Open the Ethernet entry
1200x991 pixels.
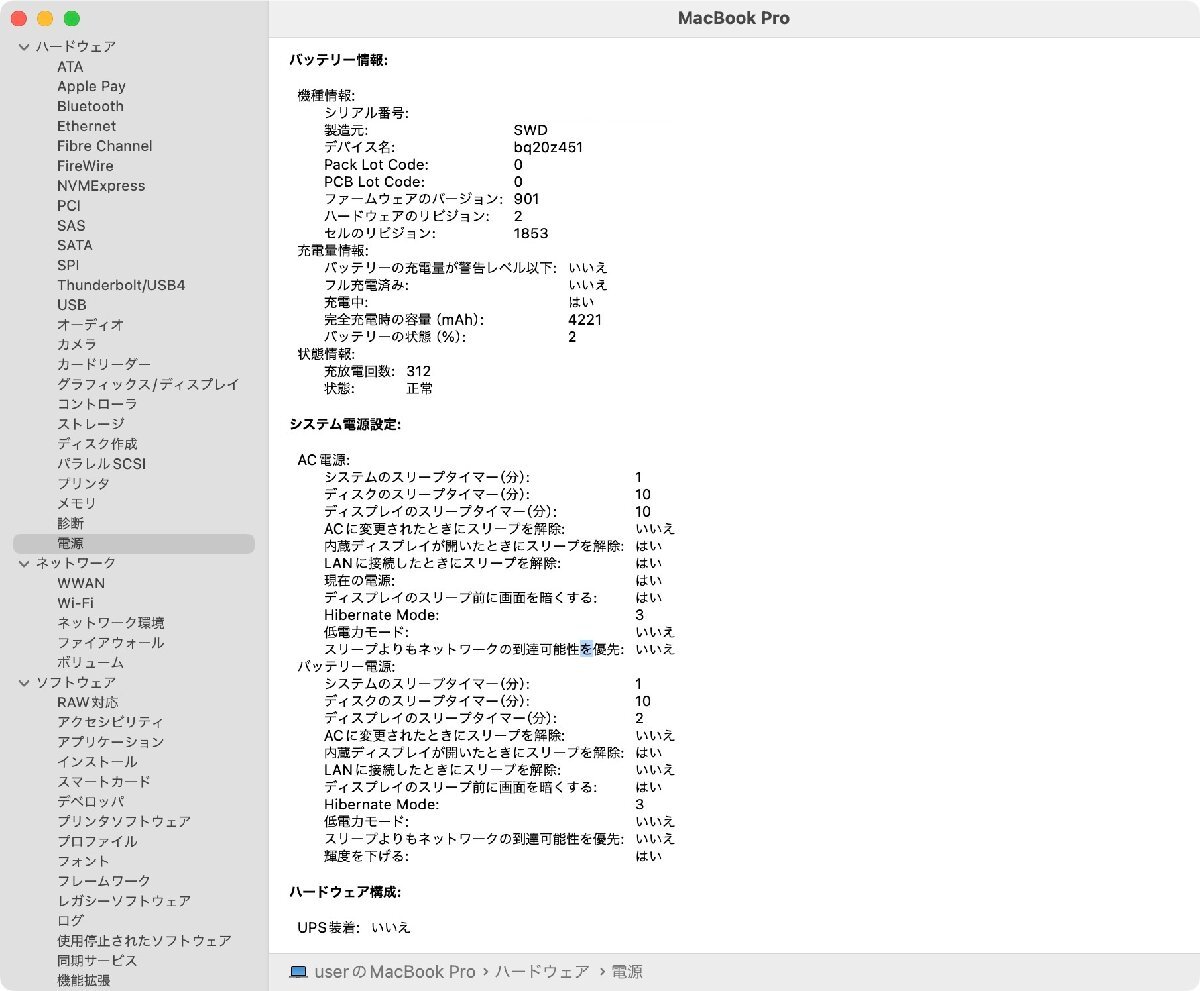pos(86,126)
